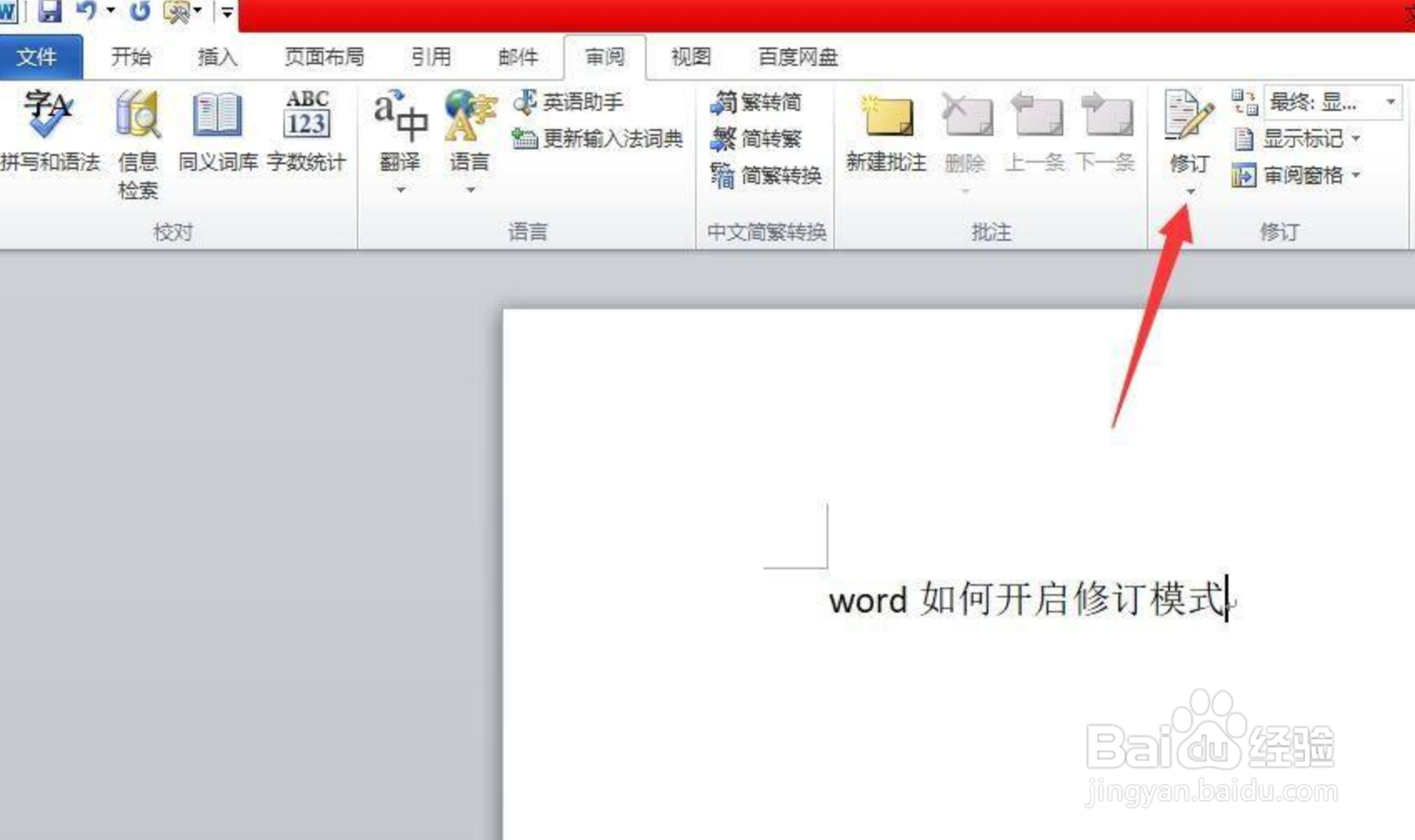
Task: Switch to the Insert (插入) tab
Action: [x=217, y=57]
